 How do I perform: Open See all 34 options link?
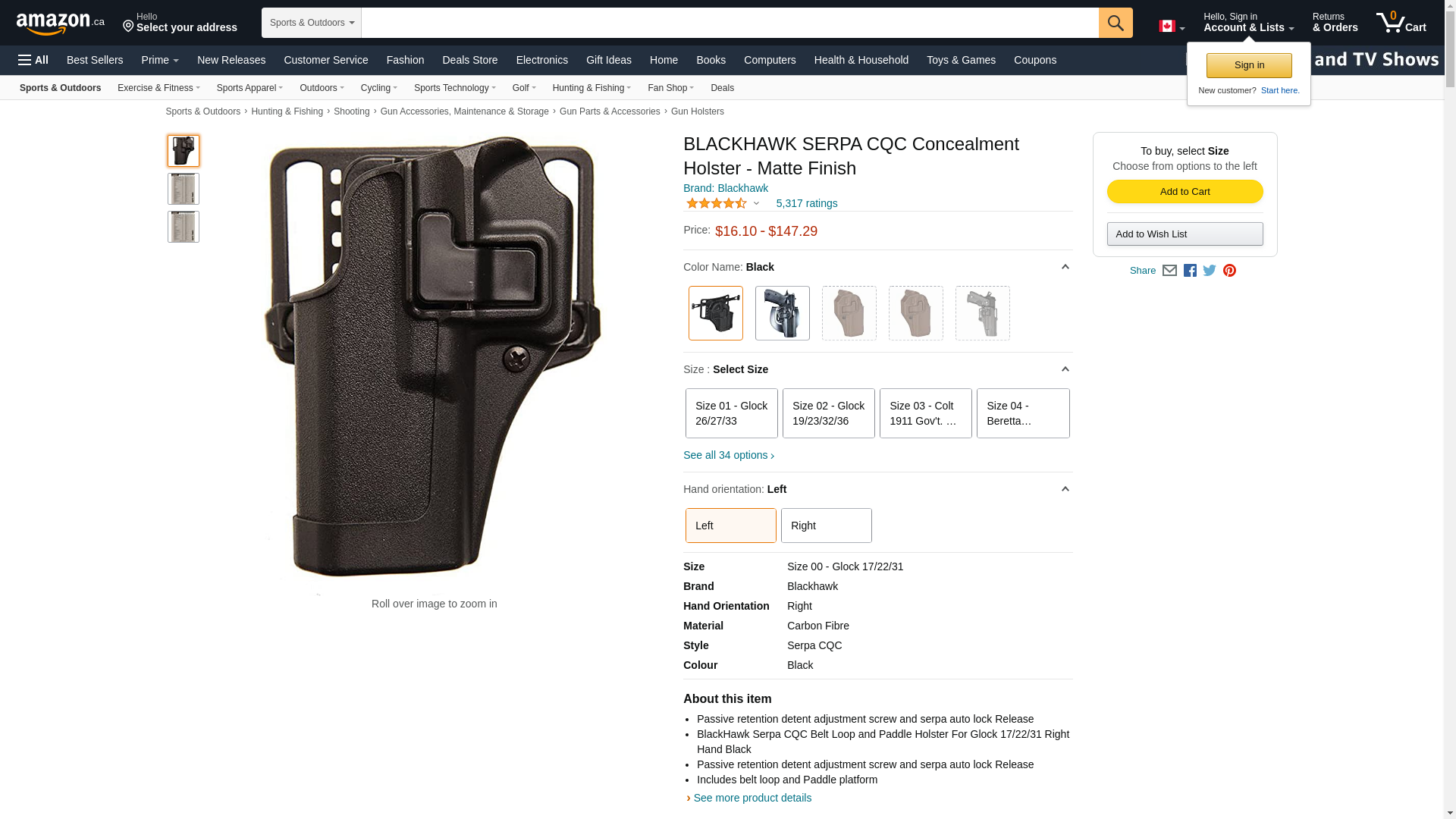[728, 456]
